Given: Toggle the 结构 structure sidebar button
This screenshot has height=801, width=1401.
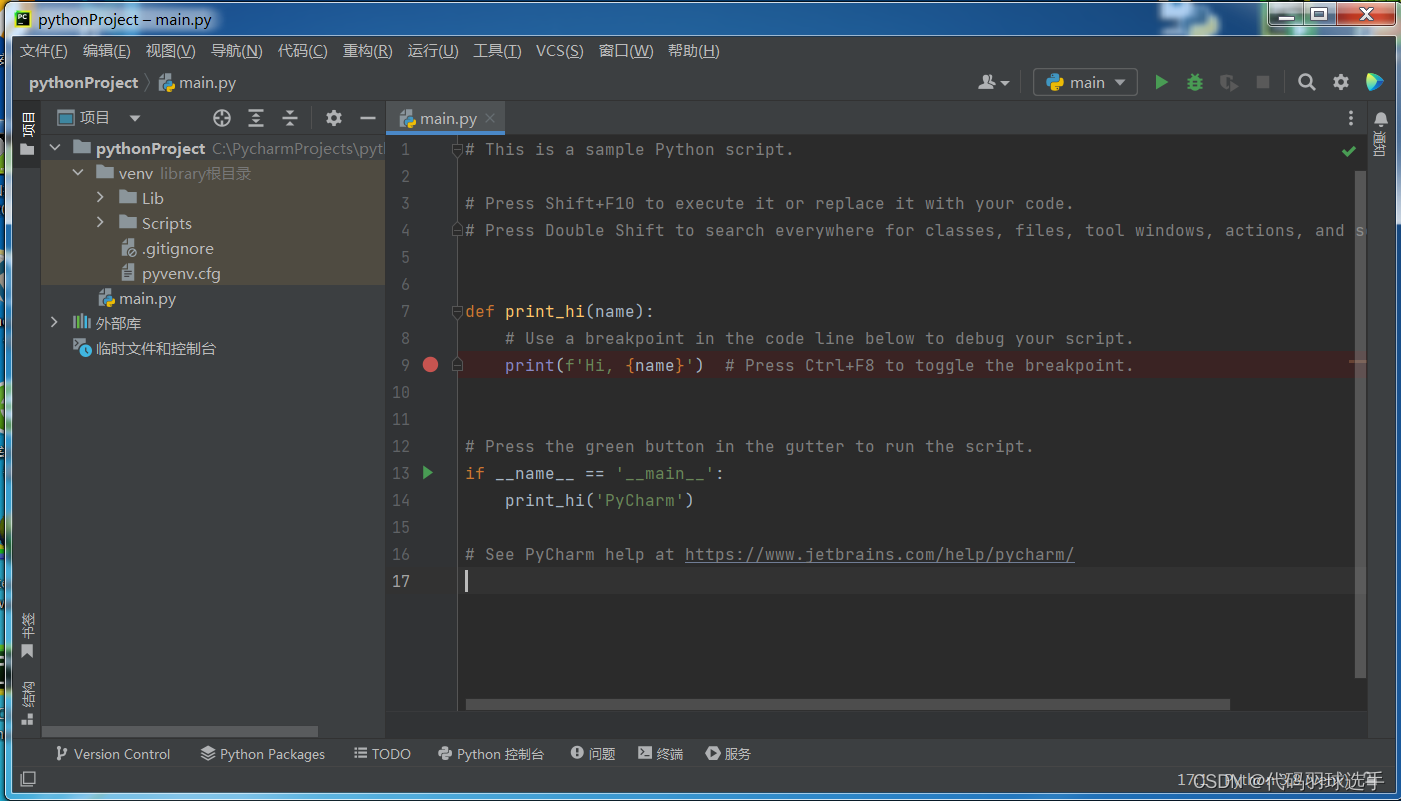Looking at the screenshot, I should point(27,703).
